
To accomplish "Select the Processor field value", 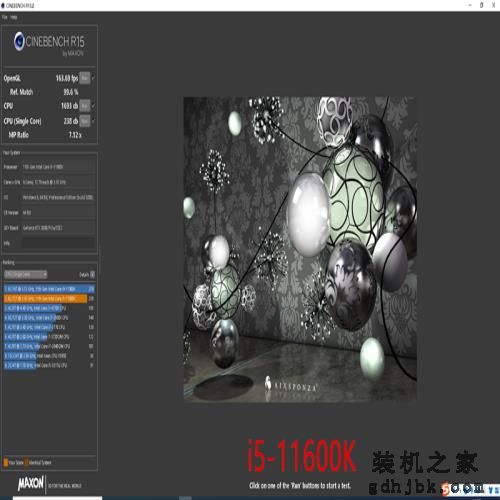I will click(58, 167).
